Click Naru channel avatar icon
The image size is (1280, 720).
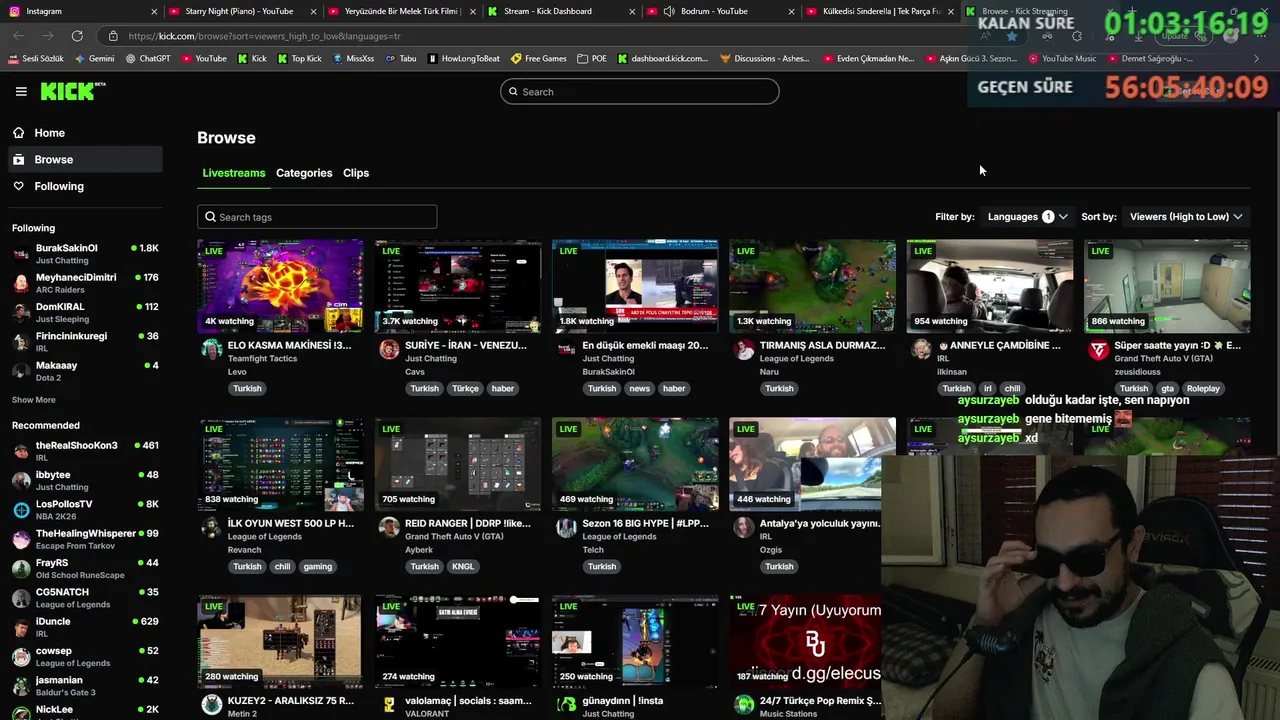point(743,349)
